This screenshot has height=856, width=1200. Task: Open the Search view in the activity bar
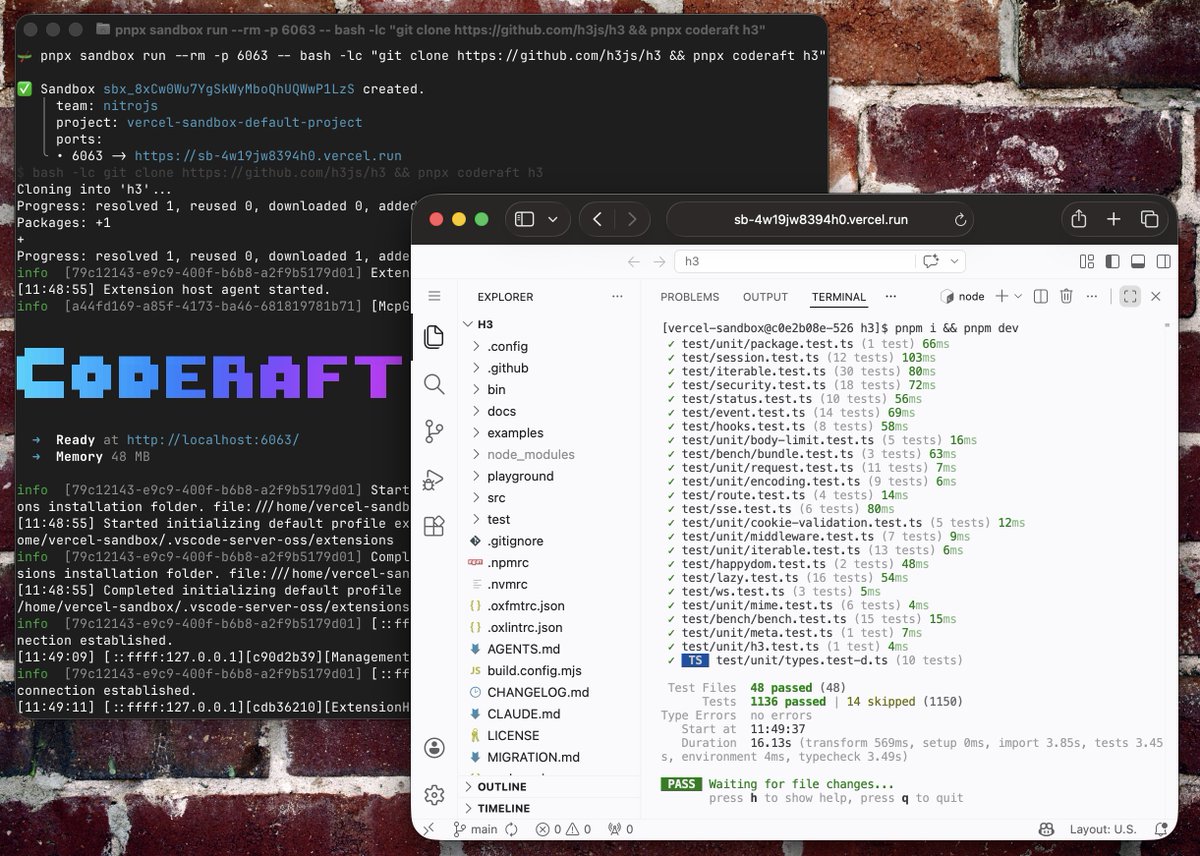tap(434, 383)
